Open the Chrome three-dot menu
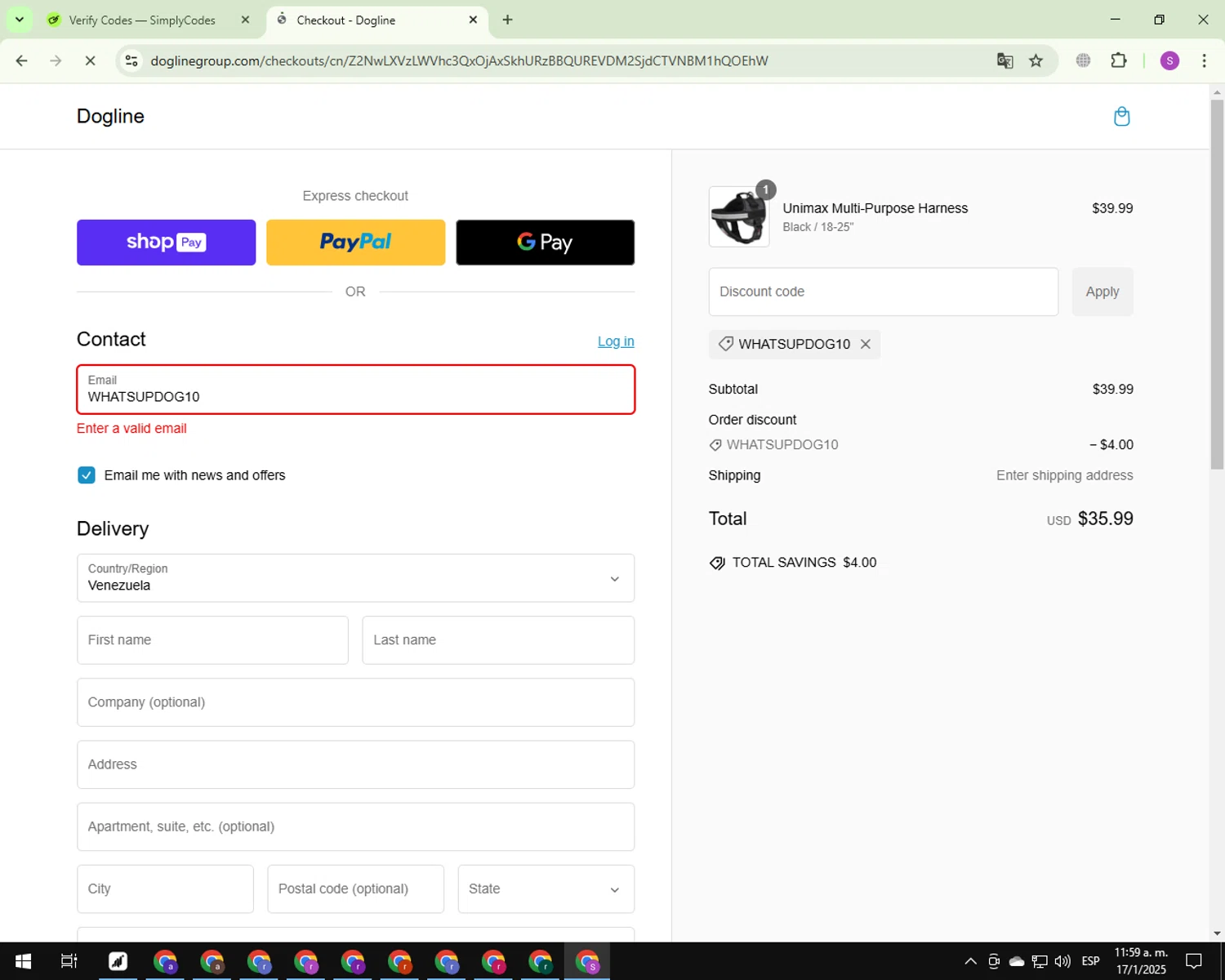Viewport: 1225px width, 980px height. [1204, 60]
